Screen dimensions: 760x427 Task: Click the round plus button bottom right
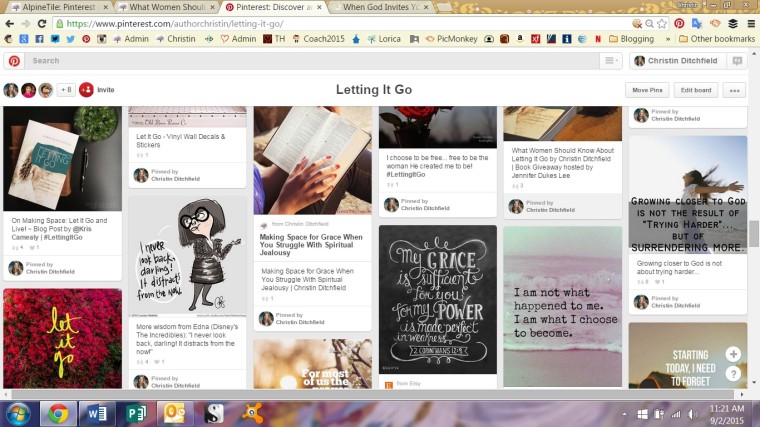(x=733, y=354)
